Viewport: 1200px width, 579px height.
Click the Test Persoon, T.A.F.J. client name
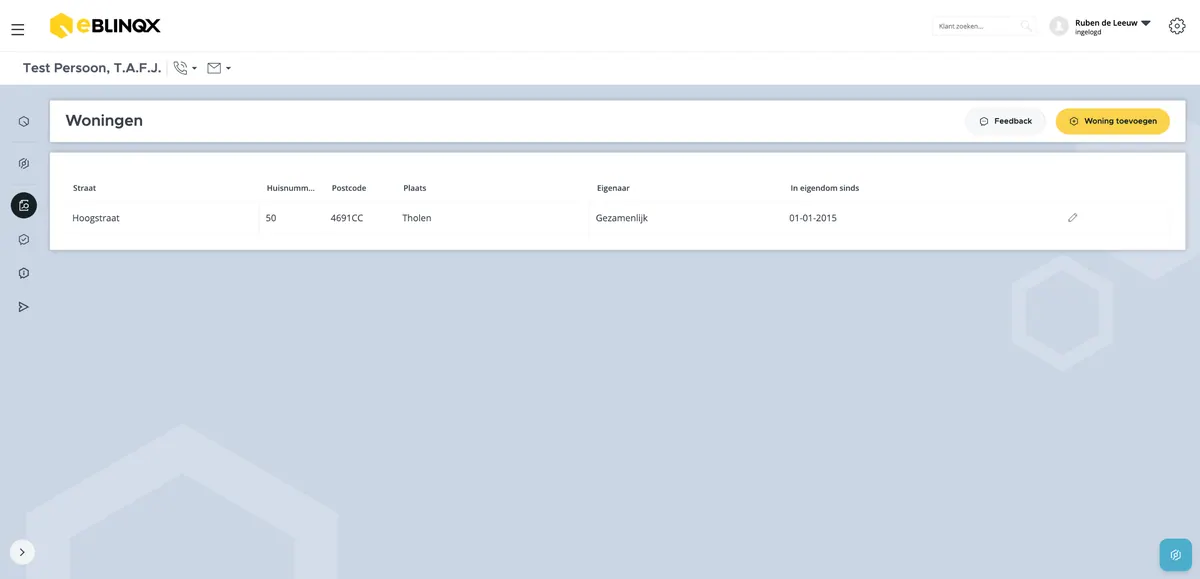(x=92, y=68)
